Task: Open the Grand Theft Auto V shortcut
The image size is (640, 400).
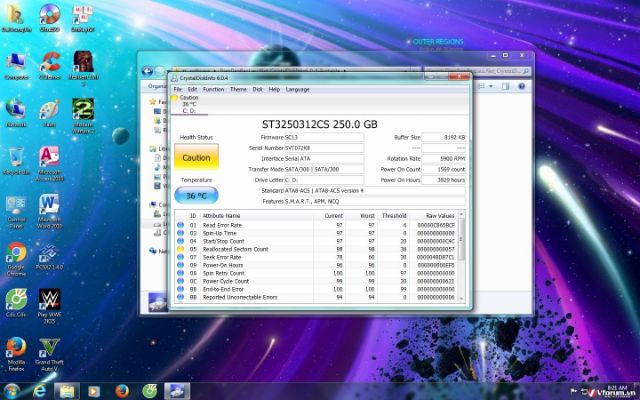Action: tap(50, 354)
